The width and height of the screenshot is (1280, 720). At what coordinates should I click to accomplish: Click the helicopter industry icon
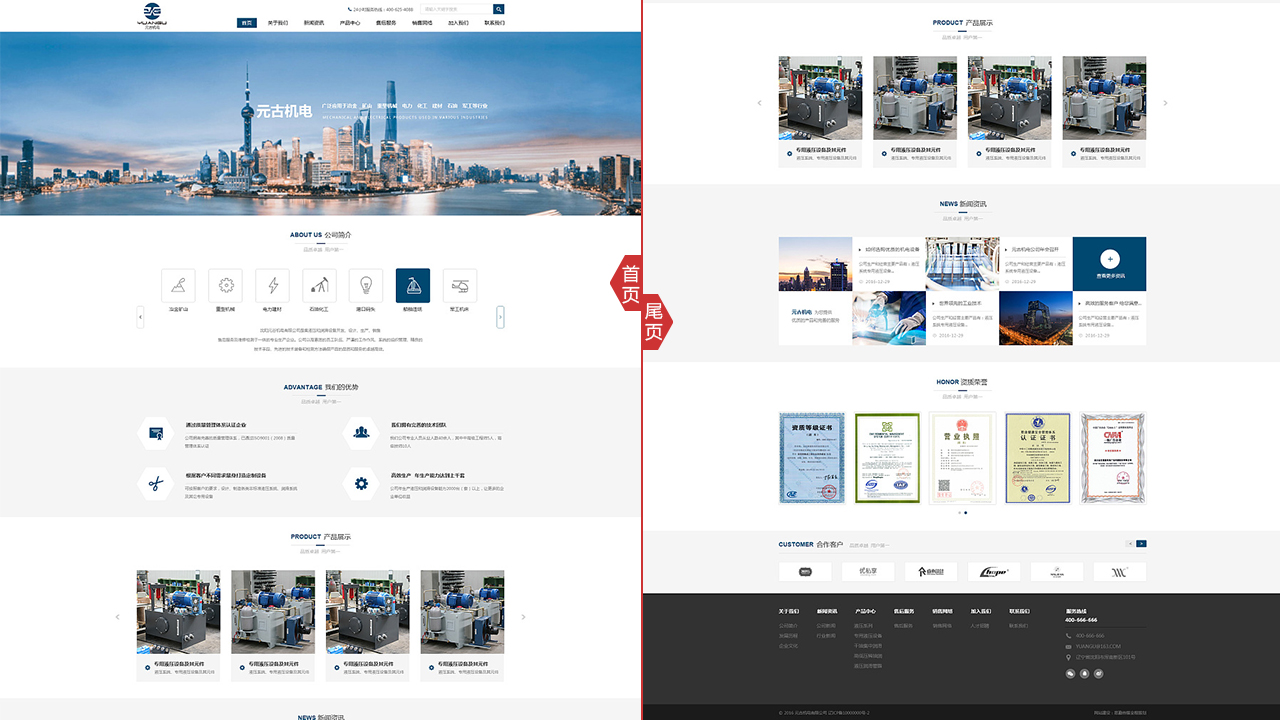click(460, 285)
